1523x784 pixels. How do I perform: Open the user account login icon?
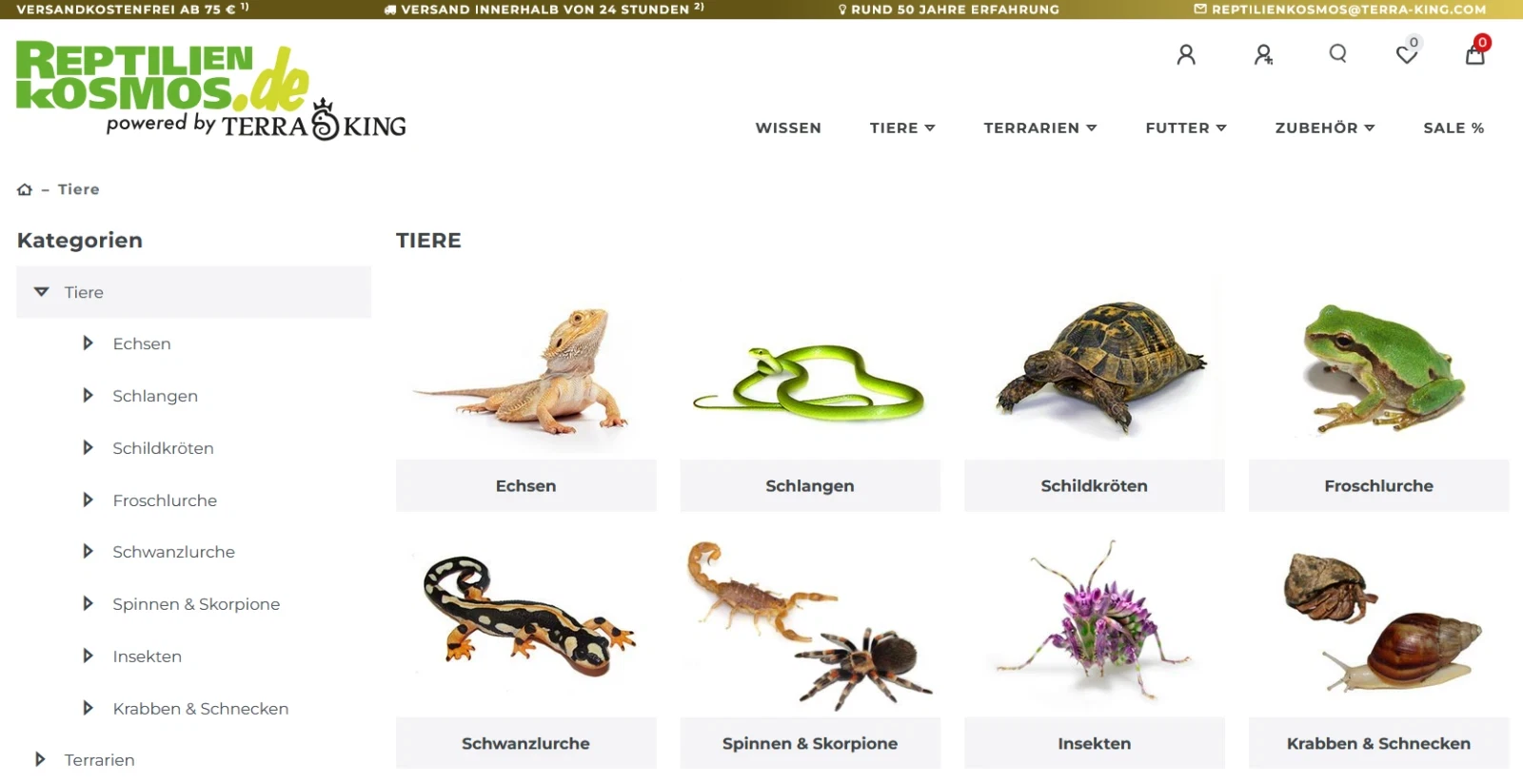1186,54
